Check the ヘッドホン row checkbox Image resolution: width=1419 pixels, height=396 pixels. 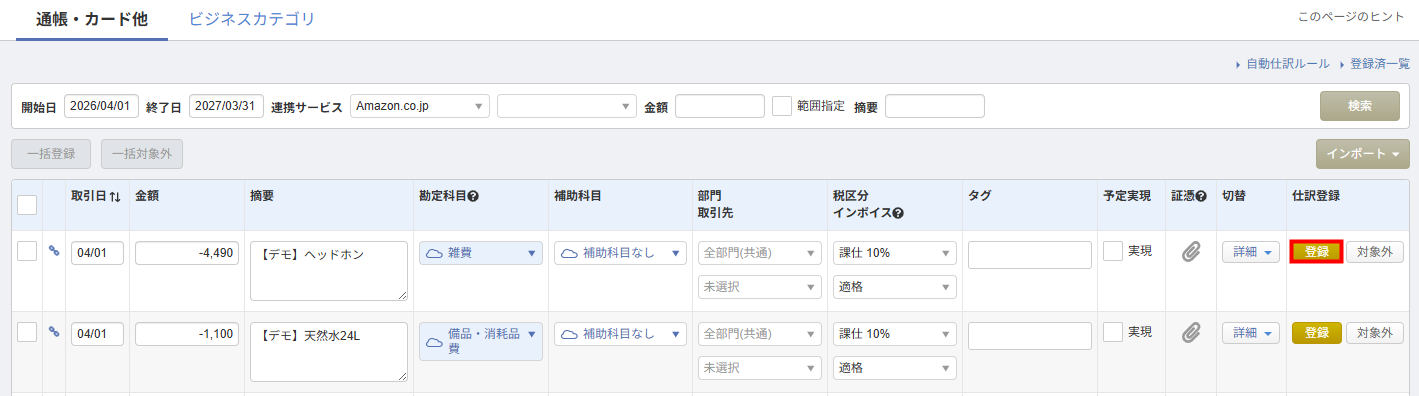point(27,252)
